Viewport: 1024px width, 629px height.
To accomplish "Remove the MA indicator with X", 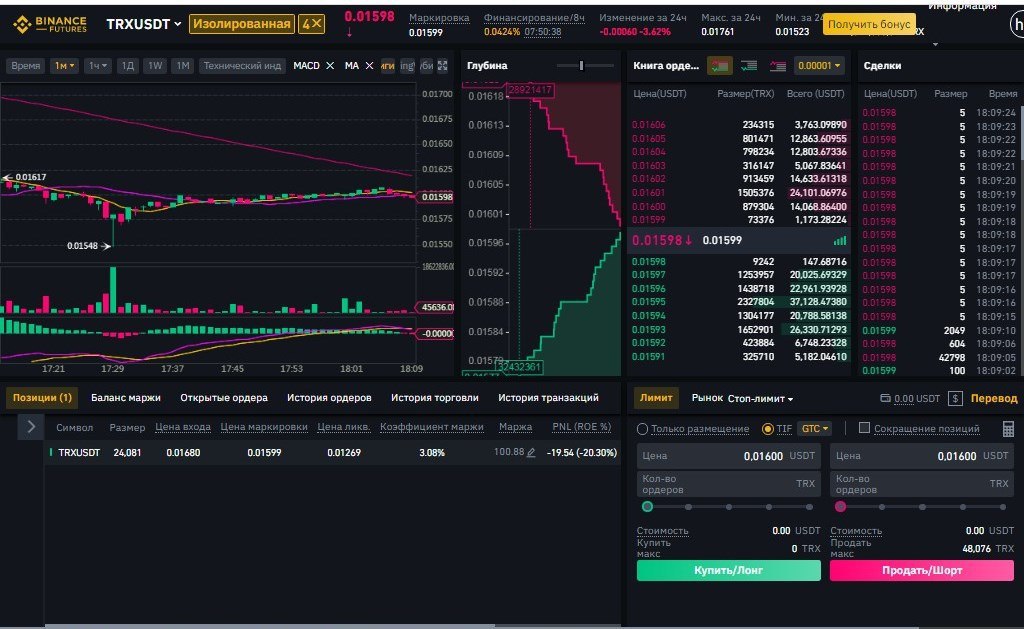I will 369,65.
